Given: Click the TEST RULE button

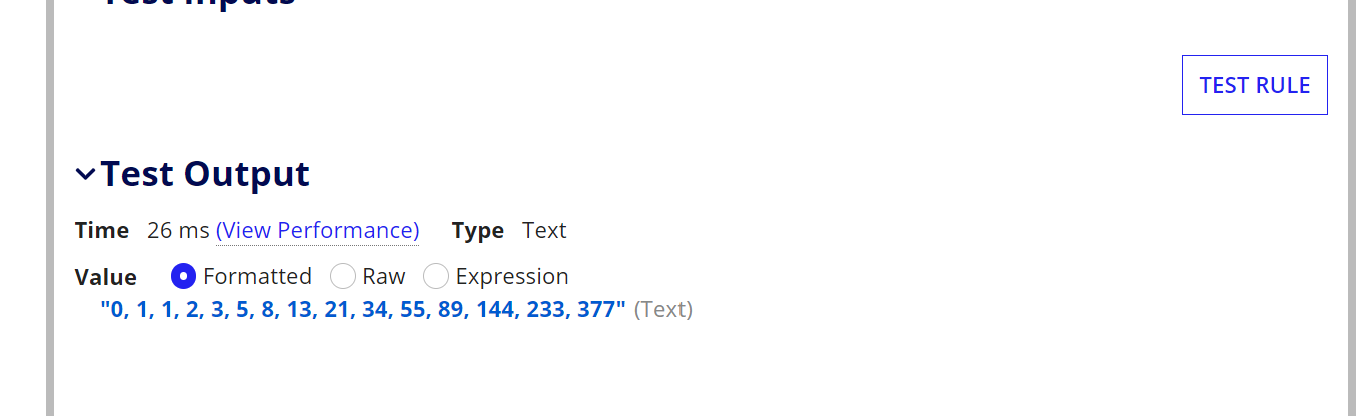Looking at the screenshot, I should point(1254,85).
